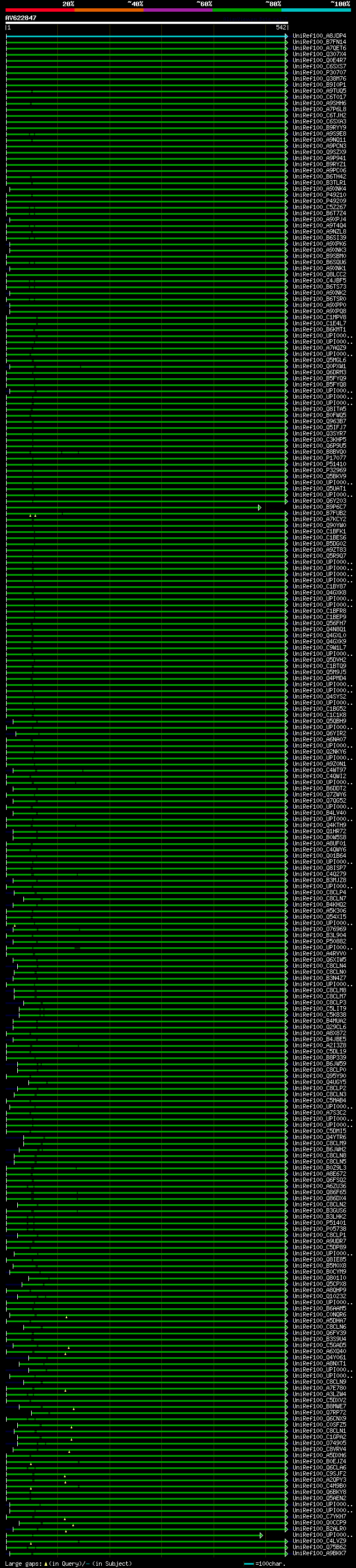Click the cyan alignment bar for UniRef100_A8JDP4
Screen dimensions: 356x1568
pos(147,36)
